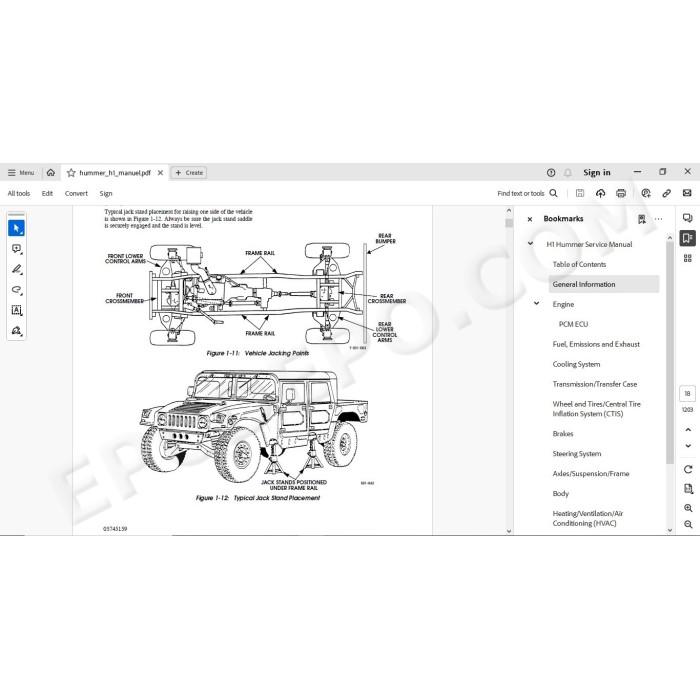
Task: Copy the link with chain icon
Action: coord(667,193)
